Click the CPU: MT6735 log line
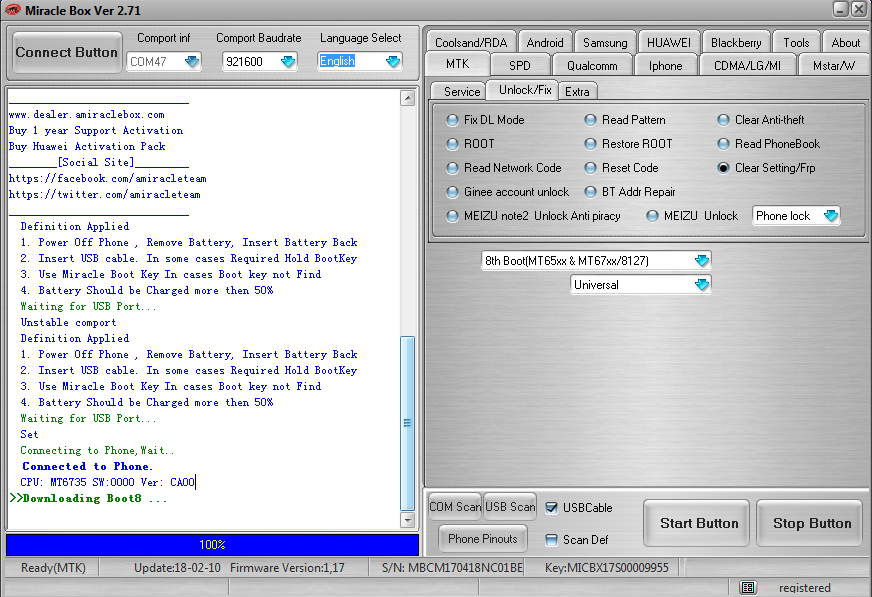Image resolution: width=872 pixels, height=597 pixels. coord(108,482)
